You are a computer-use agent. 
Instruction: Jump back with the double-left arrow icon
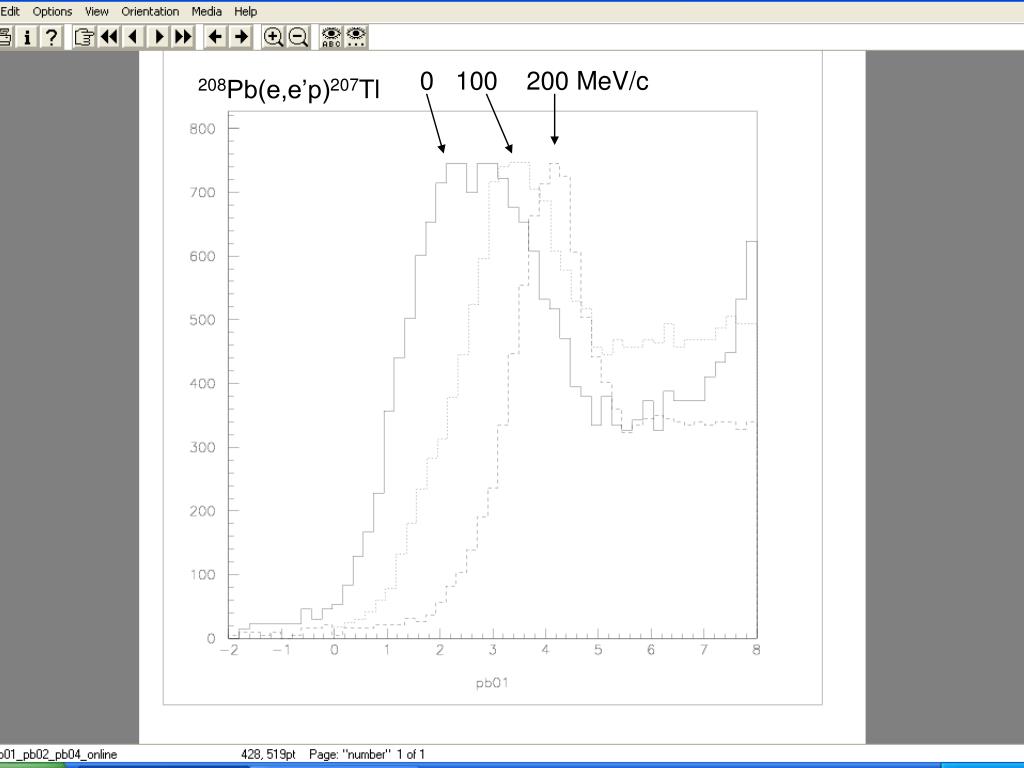(x=109, y=37)
